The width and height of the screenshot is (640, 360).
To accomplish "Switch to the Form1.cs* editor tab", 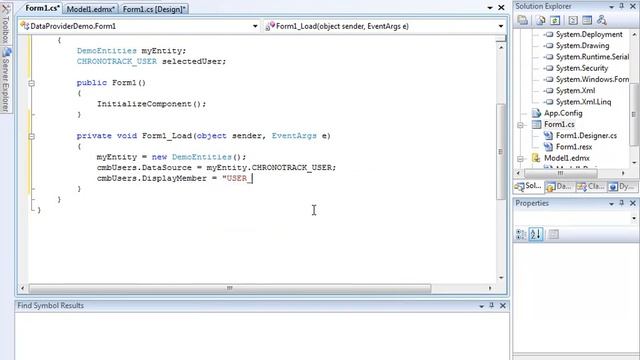I will pos(42,8).
